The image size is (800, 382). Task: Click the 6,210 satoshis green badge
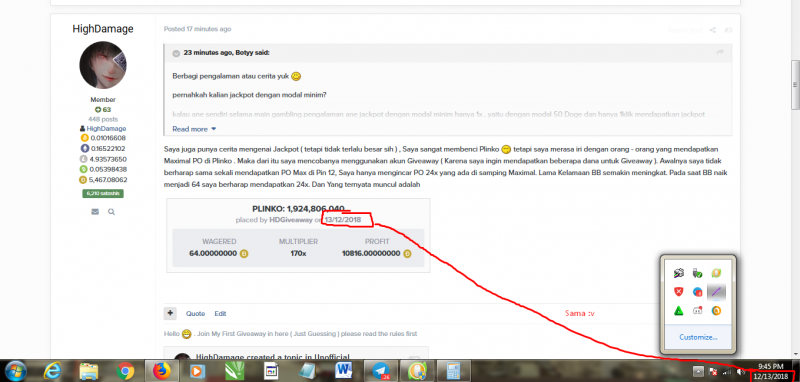click(x=103, y=194)
